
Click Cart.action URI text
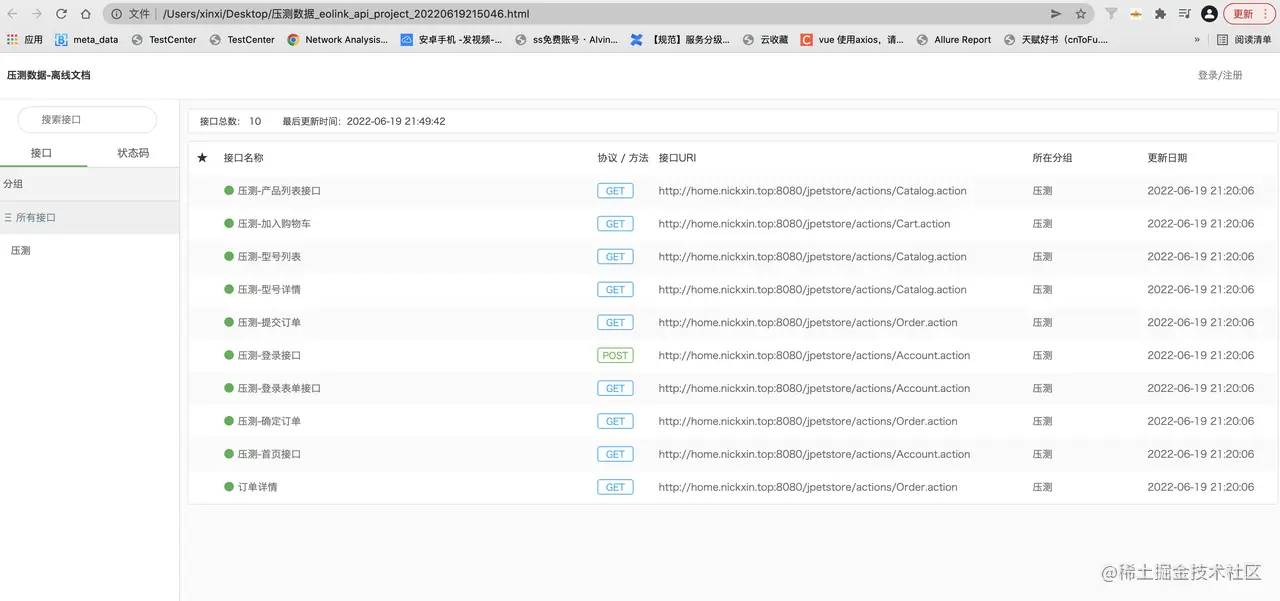pos(804,224)
